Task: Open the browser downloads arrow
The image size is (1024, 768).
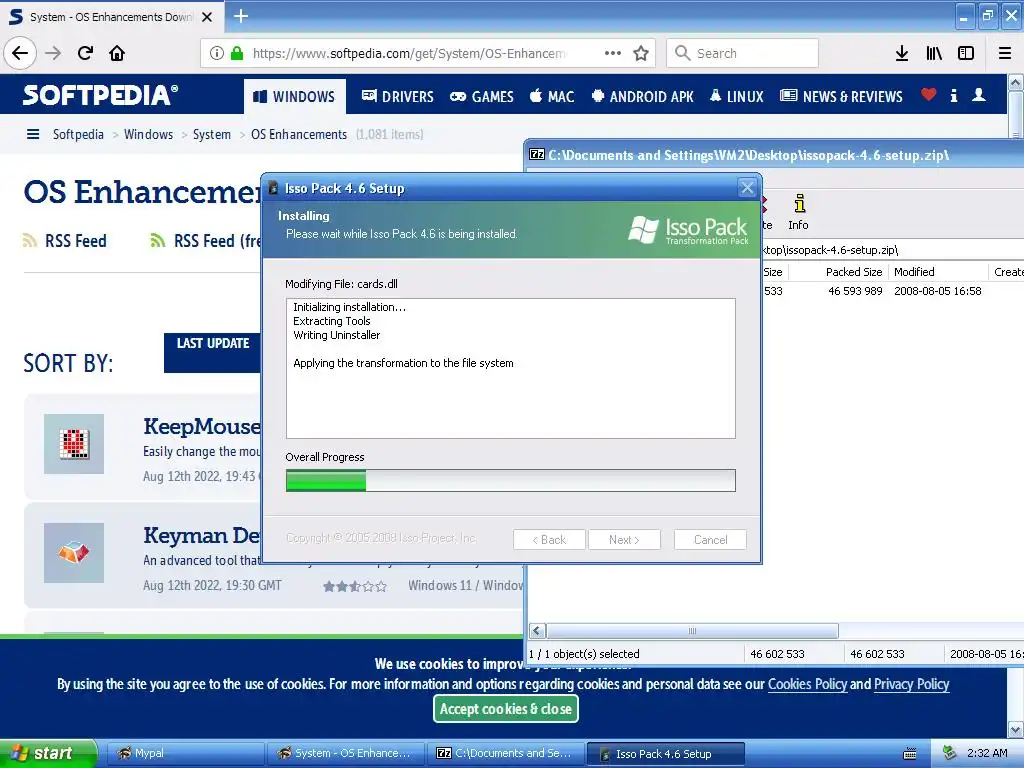Action: coord(902,53)
